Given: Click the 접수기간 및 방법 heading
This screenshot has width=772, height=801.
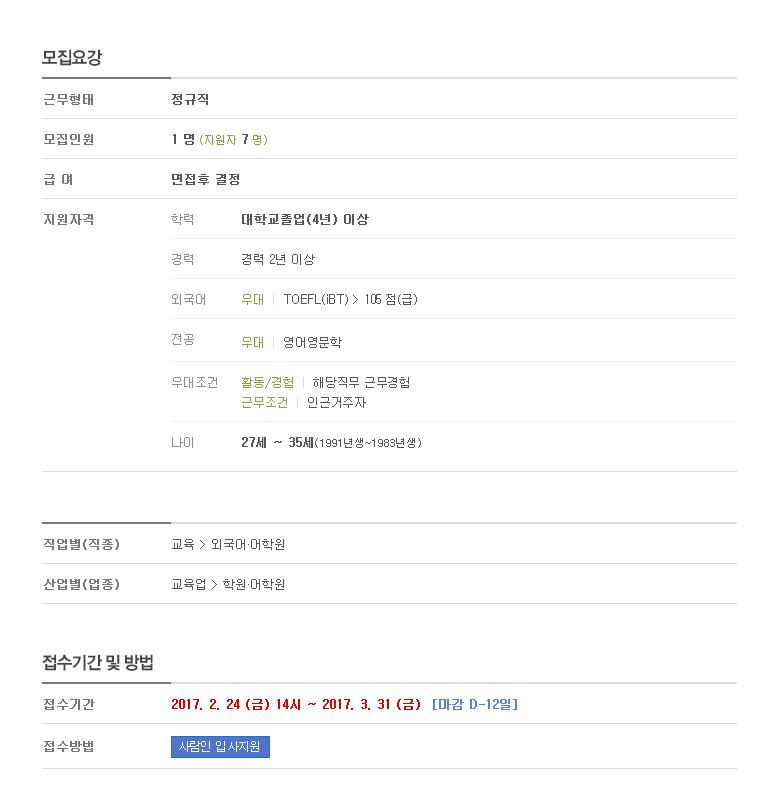Looking at the screenshot, I should pos(98,663).
